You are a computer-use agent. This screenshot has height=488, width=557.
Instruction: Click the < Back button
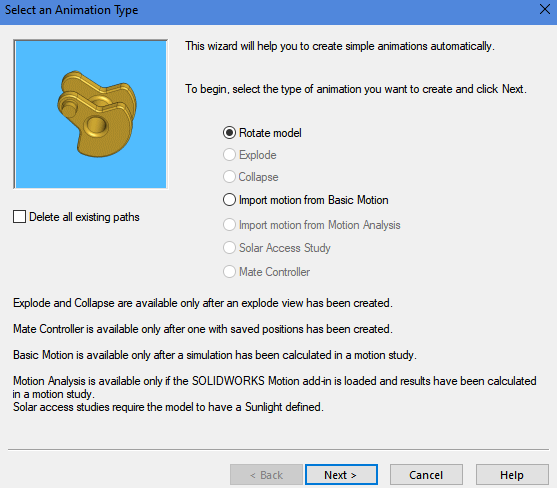[x=266, y=475]
